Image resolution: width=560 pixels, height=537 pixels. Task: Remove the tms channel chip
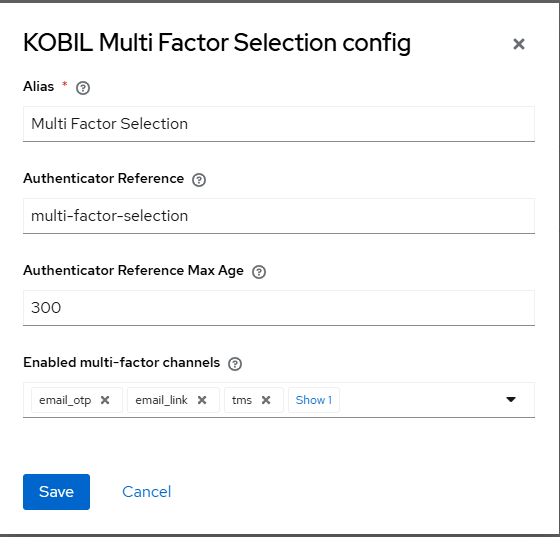[266, 400]
